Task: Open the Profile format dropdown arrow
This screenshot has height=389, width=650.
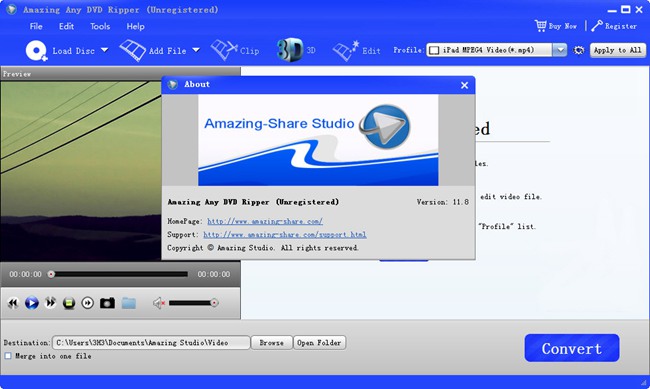Action: (x=560, y=50)
